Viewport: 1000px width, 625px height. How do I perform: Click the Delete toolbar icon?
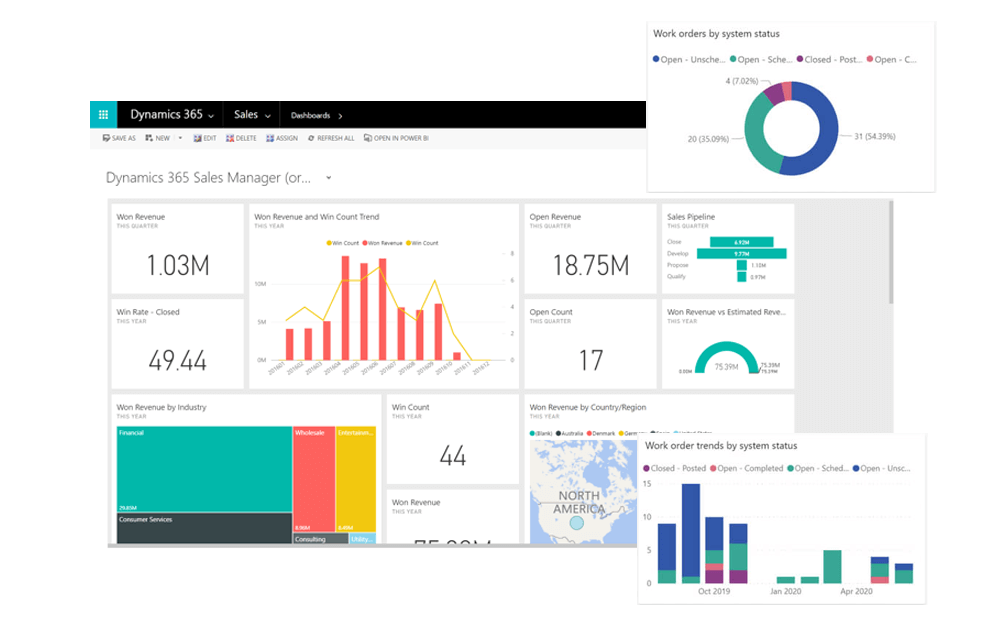coord(230,138)
